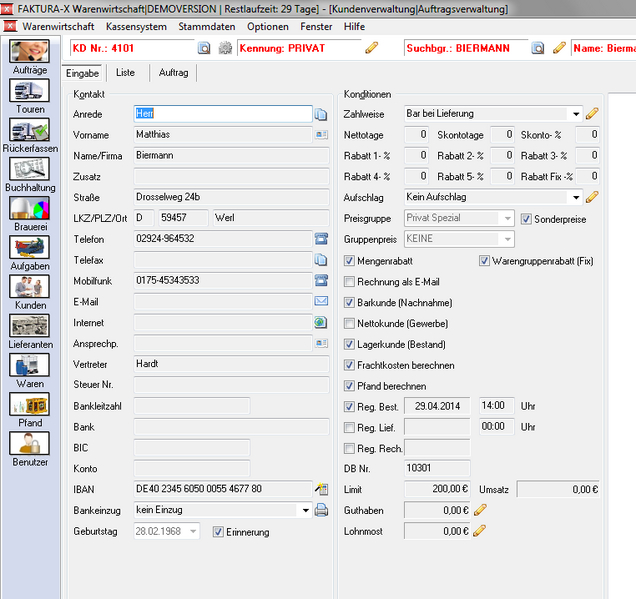Toggle Warengruppenrabatt (Fix) checkbox

[x=484, y=260]
